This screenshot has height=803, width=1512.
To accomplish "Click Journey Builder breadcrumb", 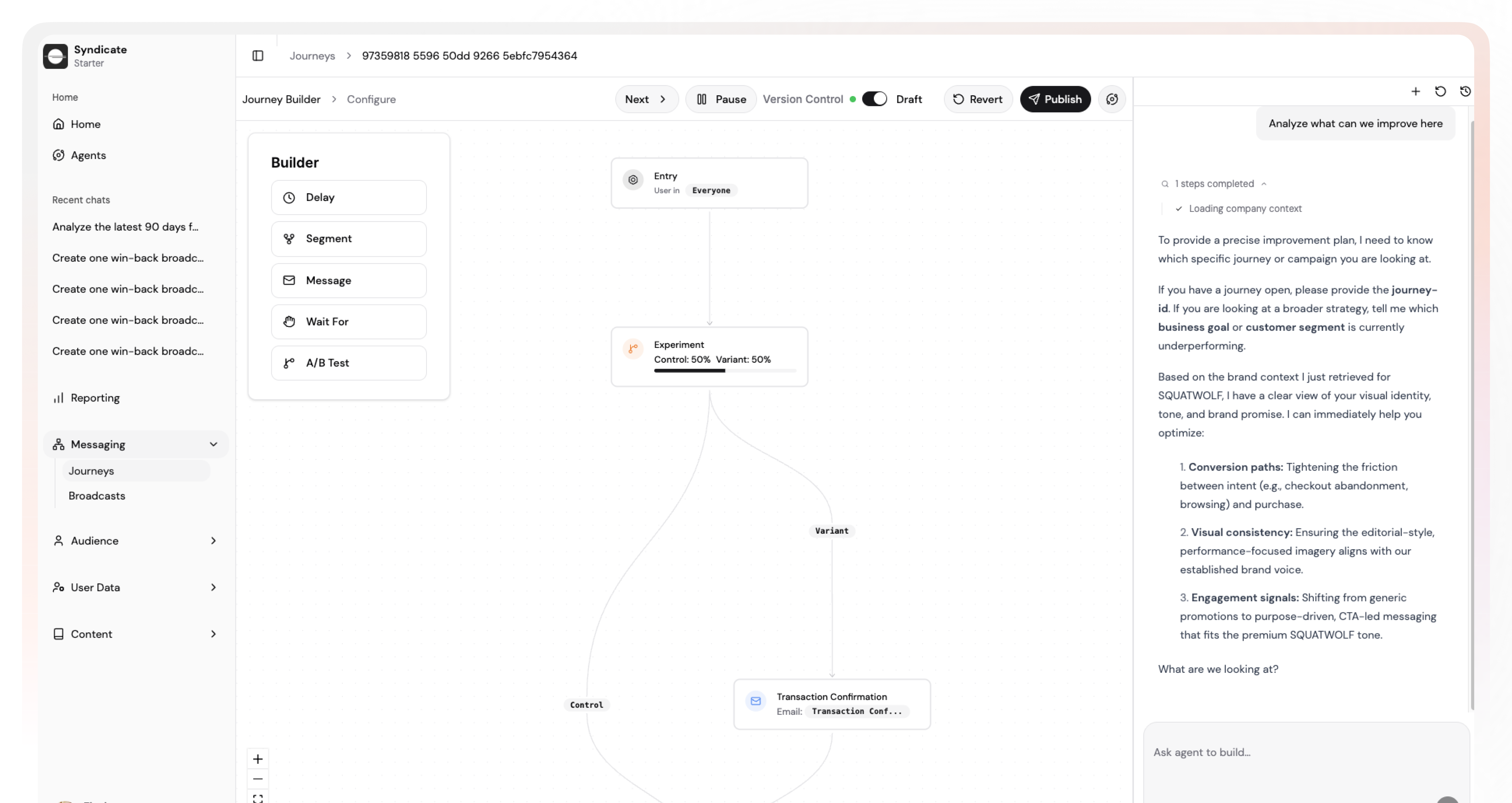I will pyautogui.click(x=281, y=99).
